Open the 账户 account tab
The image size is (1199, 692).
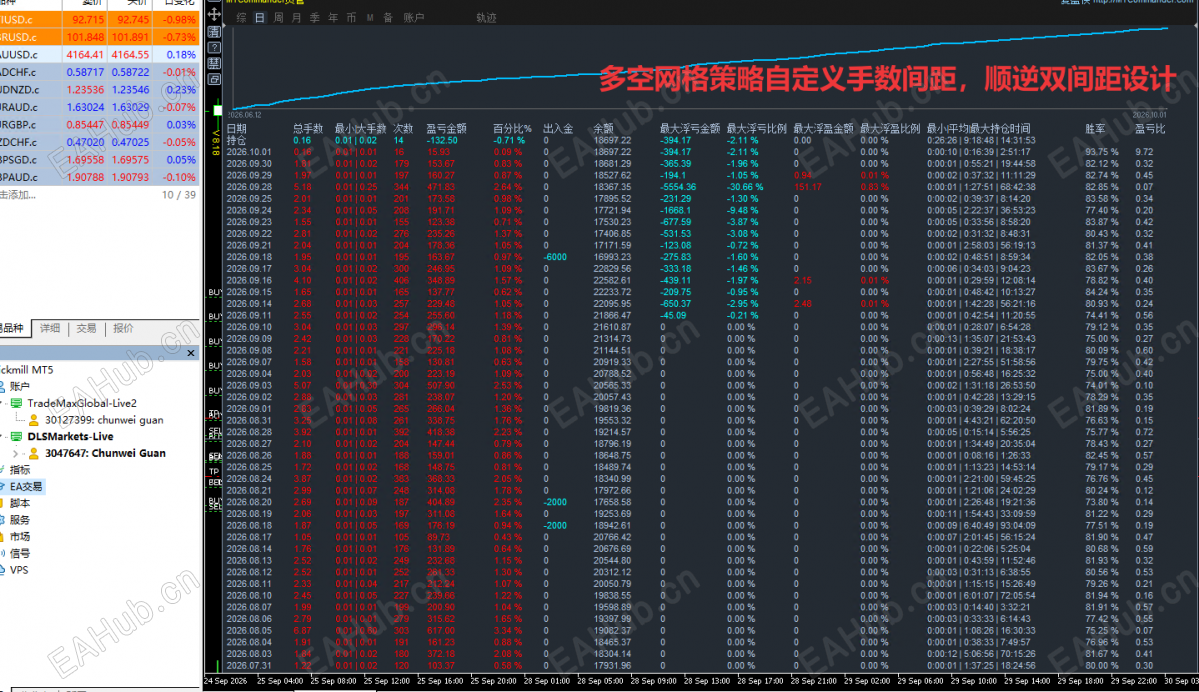click(414, 18)
